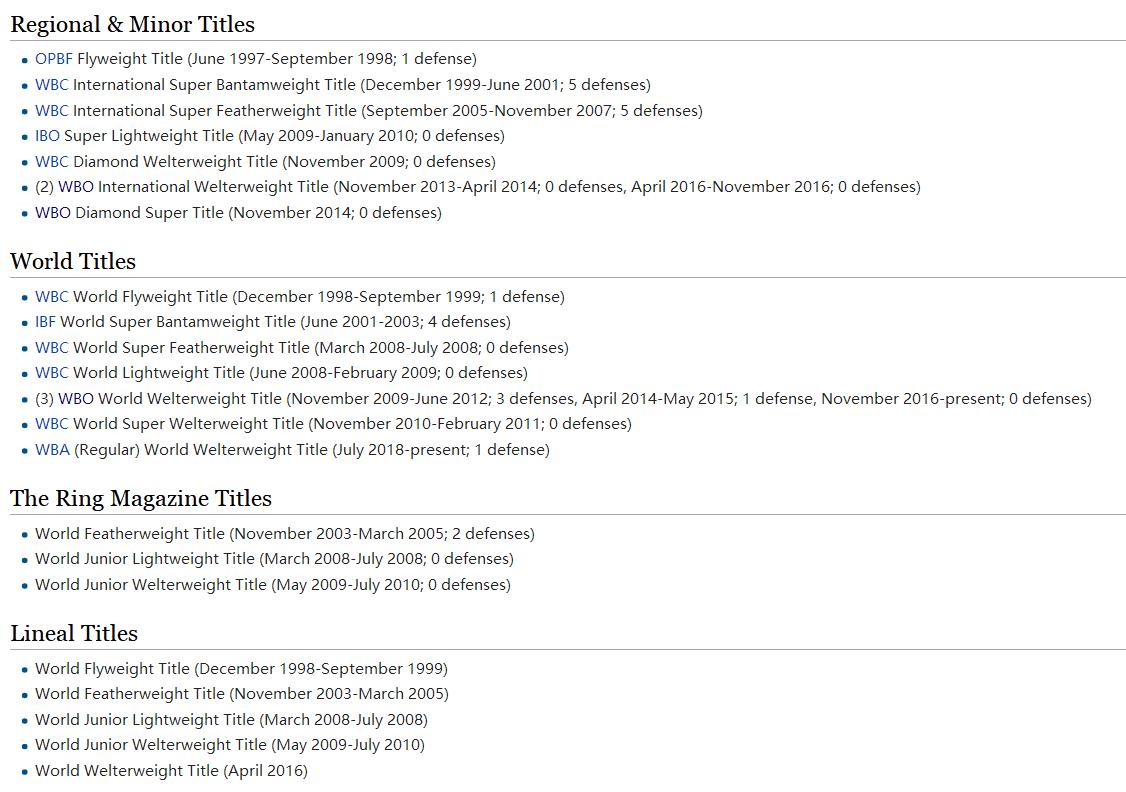
Task: Open WBO link for International Welterweight Title
Action: click(x=76, y=187)
